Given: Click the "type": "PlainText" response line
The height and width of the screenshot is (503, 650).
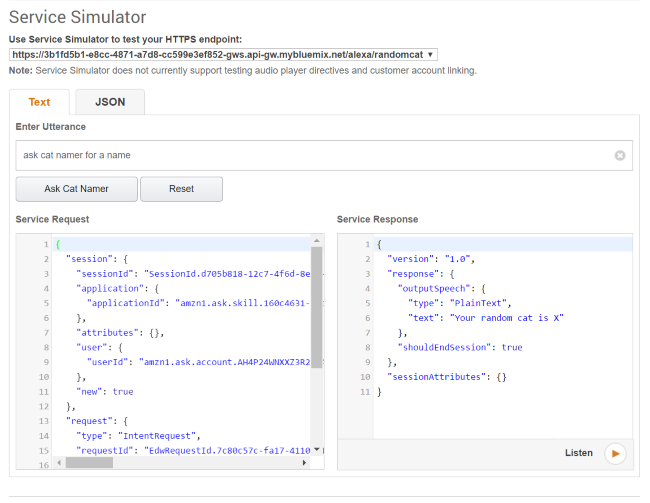Looking at the screenshot, I should (460, 304).
